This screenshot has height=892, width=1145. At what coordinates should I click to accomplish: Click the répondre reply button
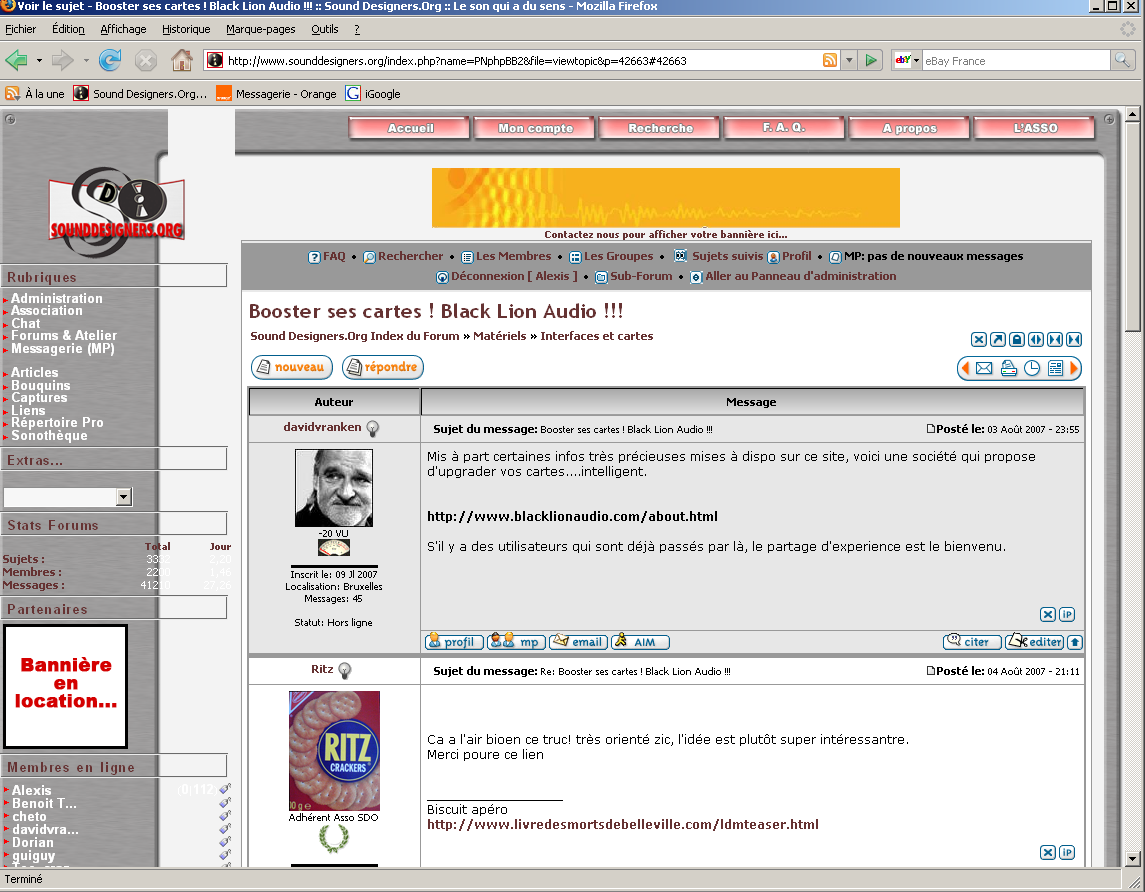tap(383, 368)
